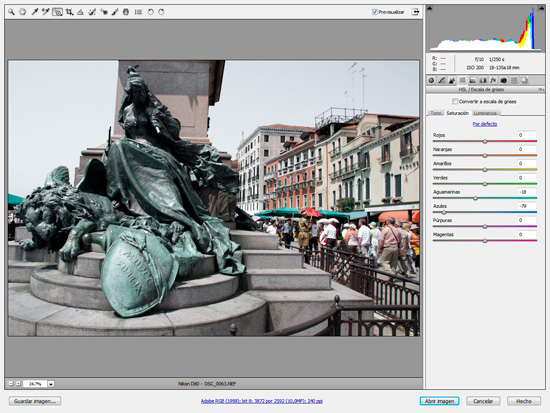Click the Hecho button
The width and height of the screenshot is (550, 413).
tap(524, 401)
